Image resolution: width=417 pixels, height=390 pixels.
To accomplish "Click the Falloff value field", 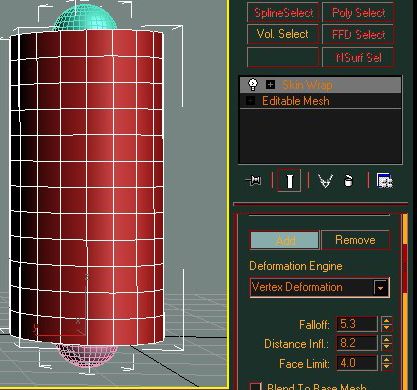I will click(357, 324).
